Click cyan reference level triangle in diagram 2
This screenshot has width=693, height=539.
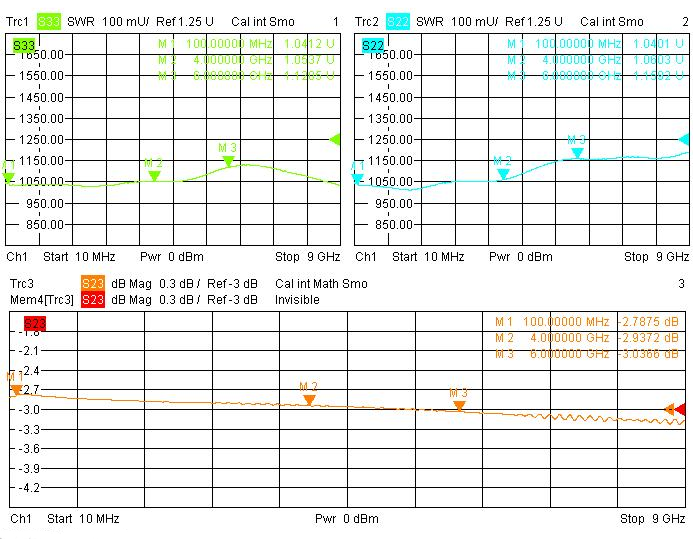click(685, 139)
